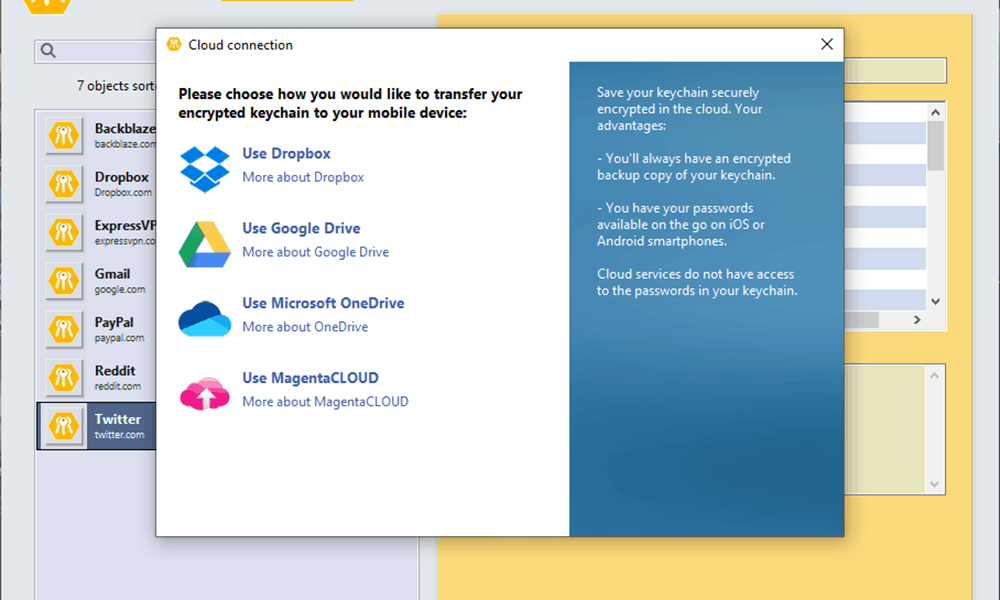
Task: Choose Use Microsoft OneDrive link
Action: click(x=323, y=303)
